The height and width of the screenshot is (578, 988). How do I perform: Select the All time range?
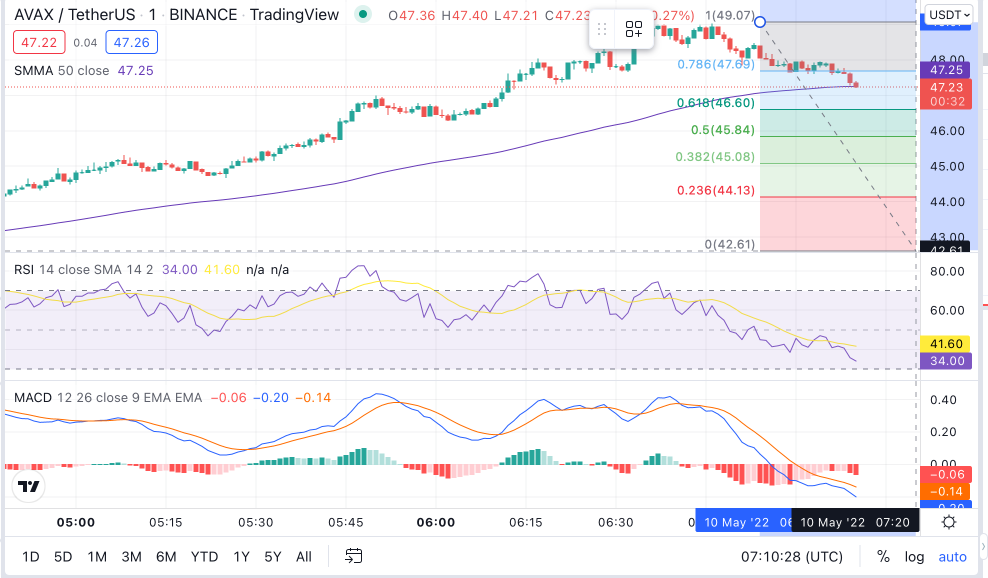[x=304, y=557]
